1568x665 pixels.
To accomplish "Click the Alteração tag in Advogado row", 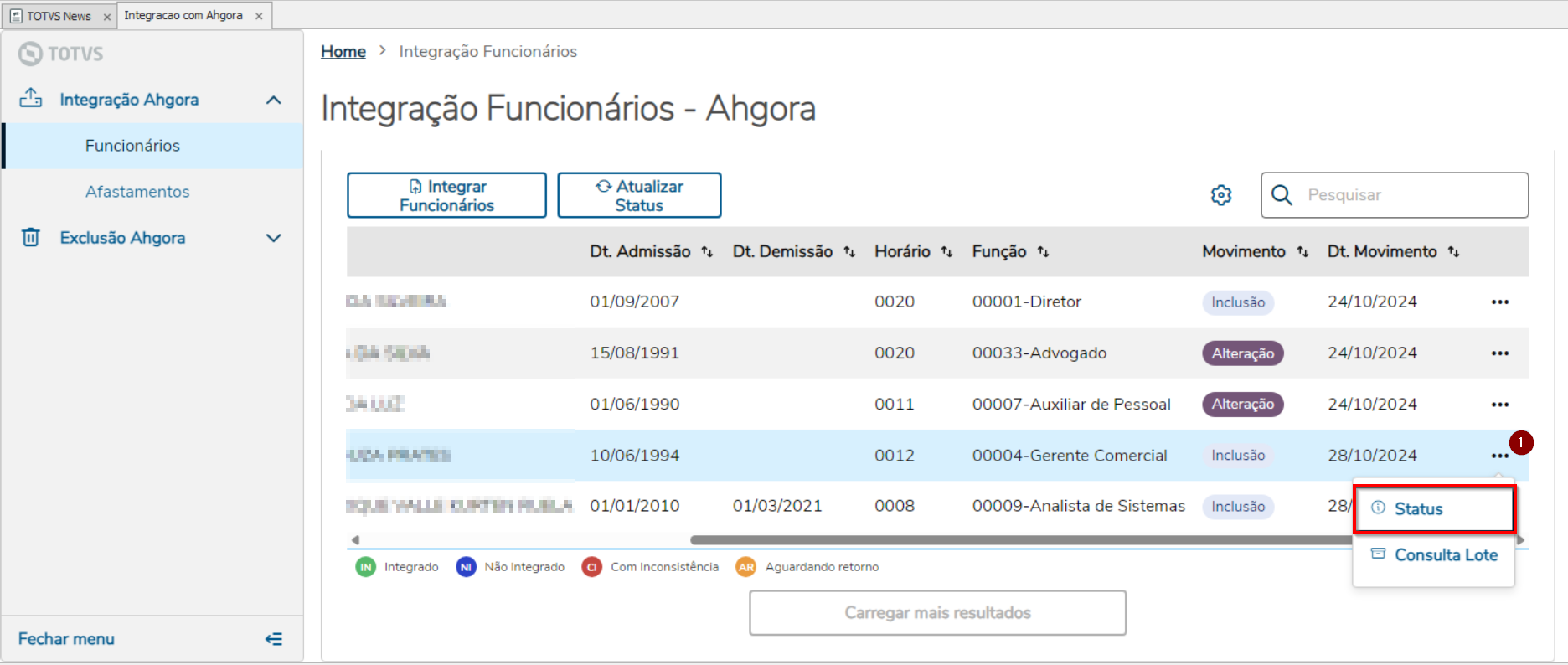I will coord(1243,353).
